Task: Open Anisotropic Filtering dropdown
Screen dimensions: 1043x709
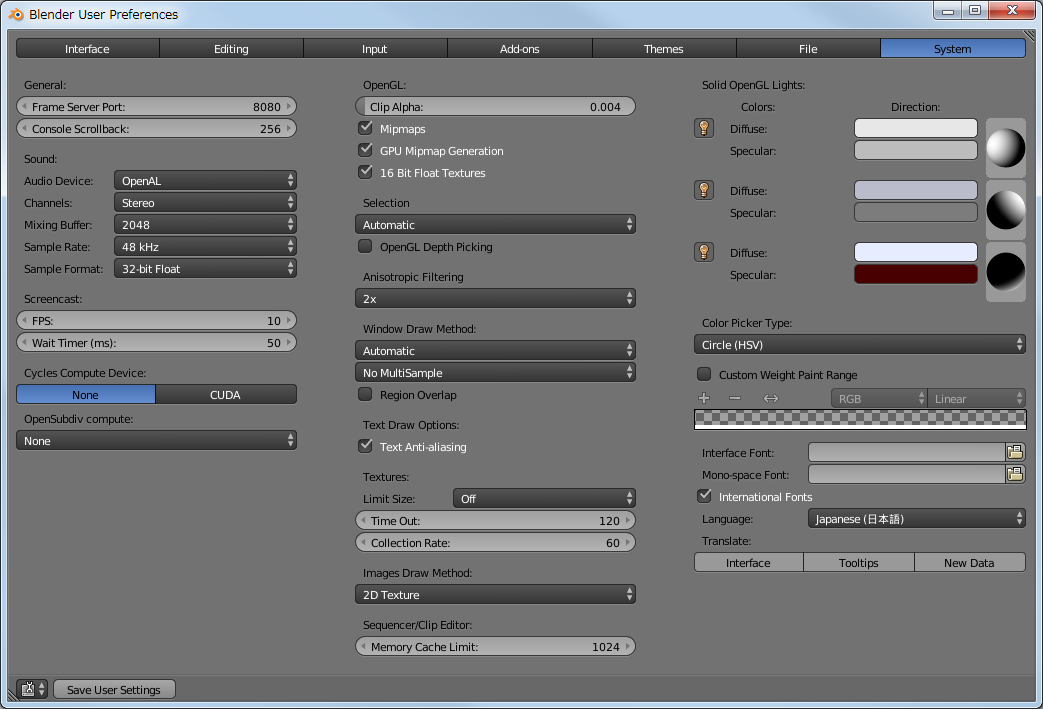Action: [x=496, y=298]
